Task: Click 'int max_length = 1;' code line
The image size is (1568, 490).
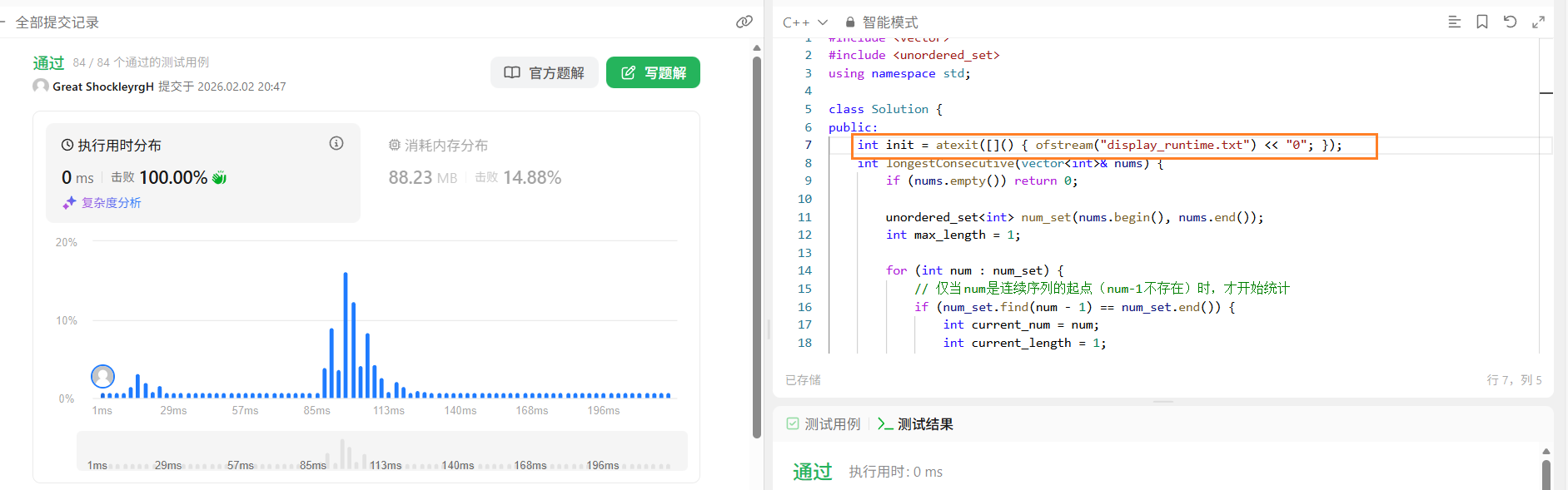Action: pos(953,235)
